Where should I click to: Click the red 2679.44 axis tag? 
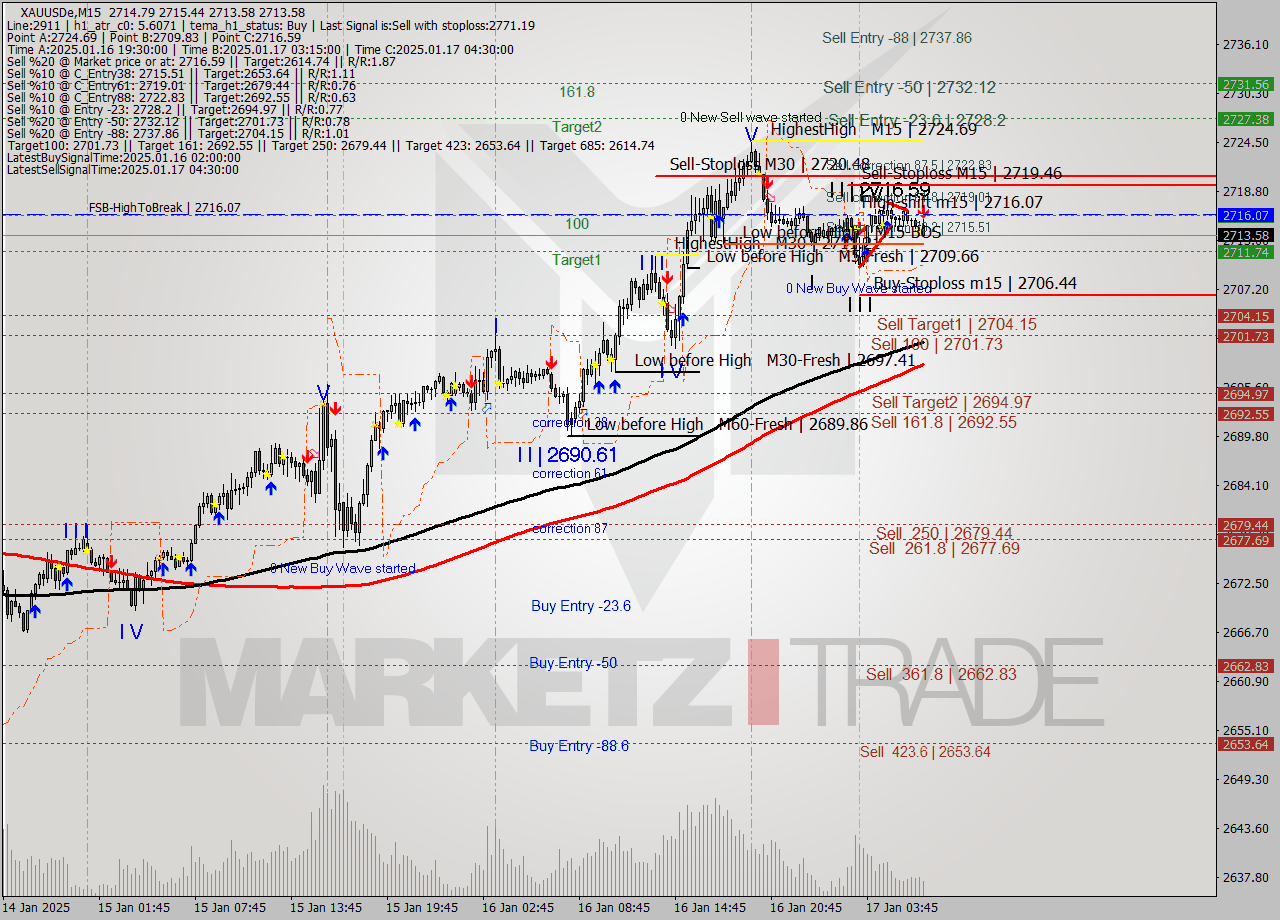click(x=1246, y=525)
